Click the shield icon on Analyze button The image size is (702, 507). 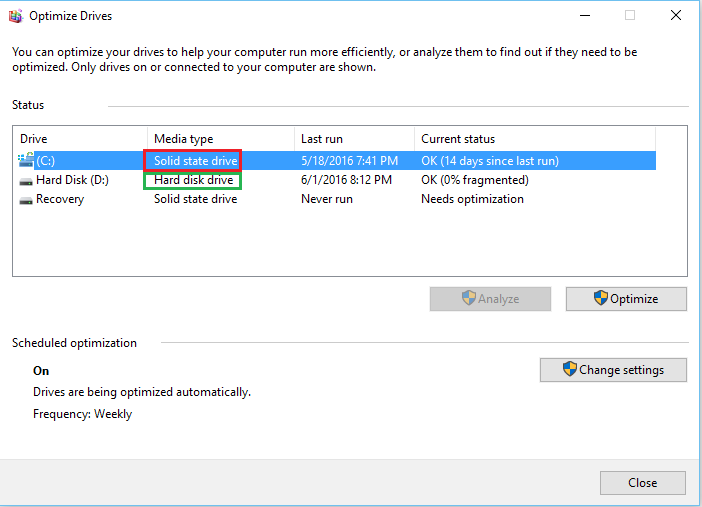coord(469,298)
